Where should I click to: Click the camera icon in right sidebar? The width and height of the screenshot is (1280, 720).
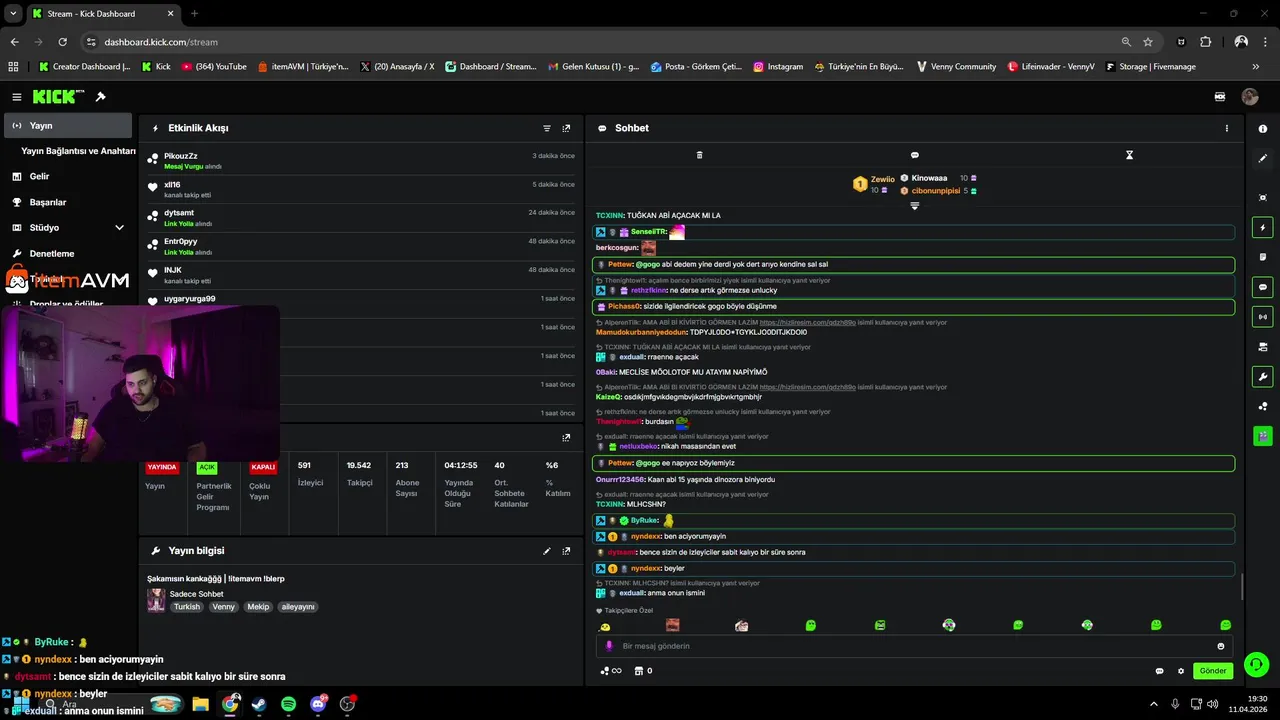(1263, 347)
